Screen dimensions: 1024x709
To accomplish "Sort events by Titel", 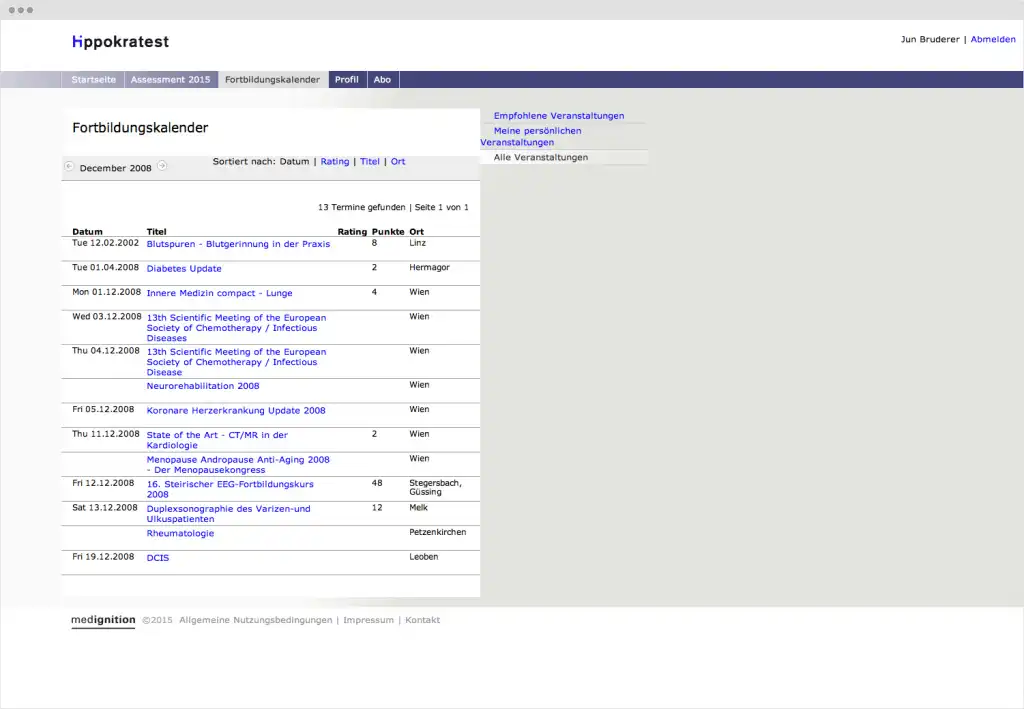I will tap(370, 162).
